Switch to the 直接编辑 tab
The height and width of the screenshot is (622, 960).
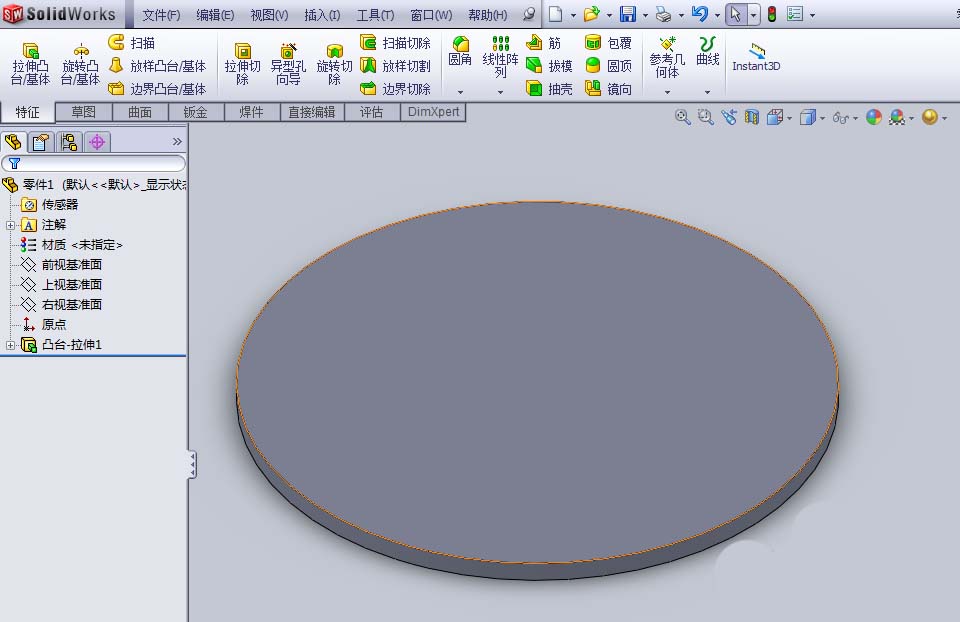point(312,112)
